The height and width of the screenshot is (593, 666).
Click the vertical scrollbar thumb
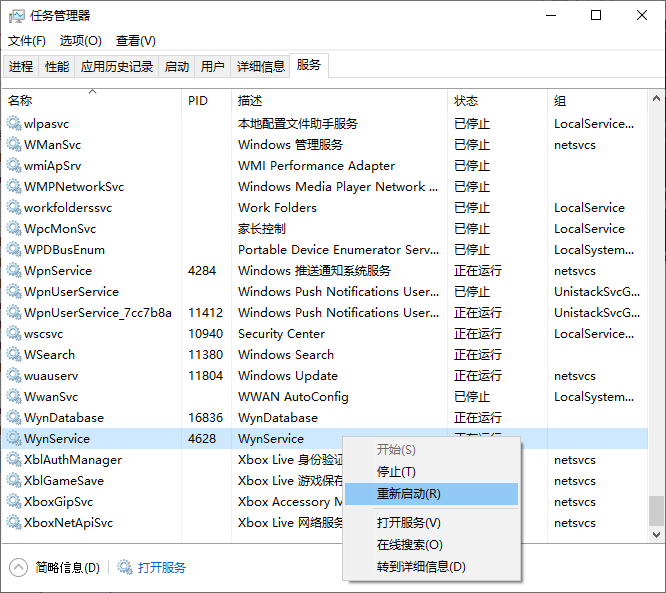(656, 510)
